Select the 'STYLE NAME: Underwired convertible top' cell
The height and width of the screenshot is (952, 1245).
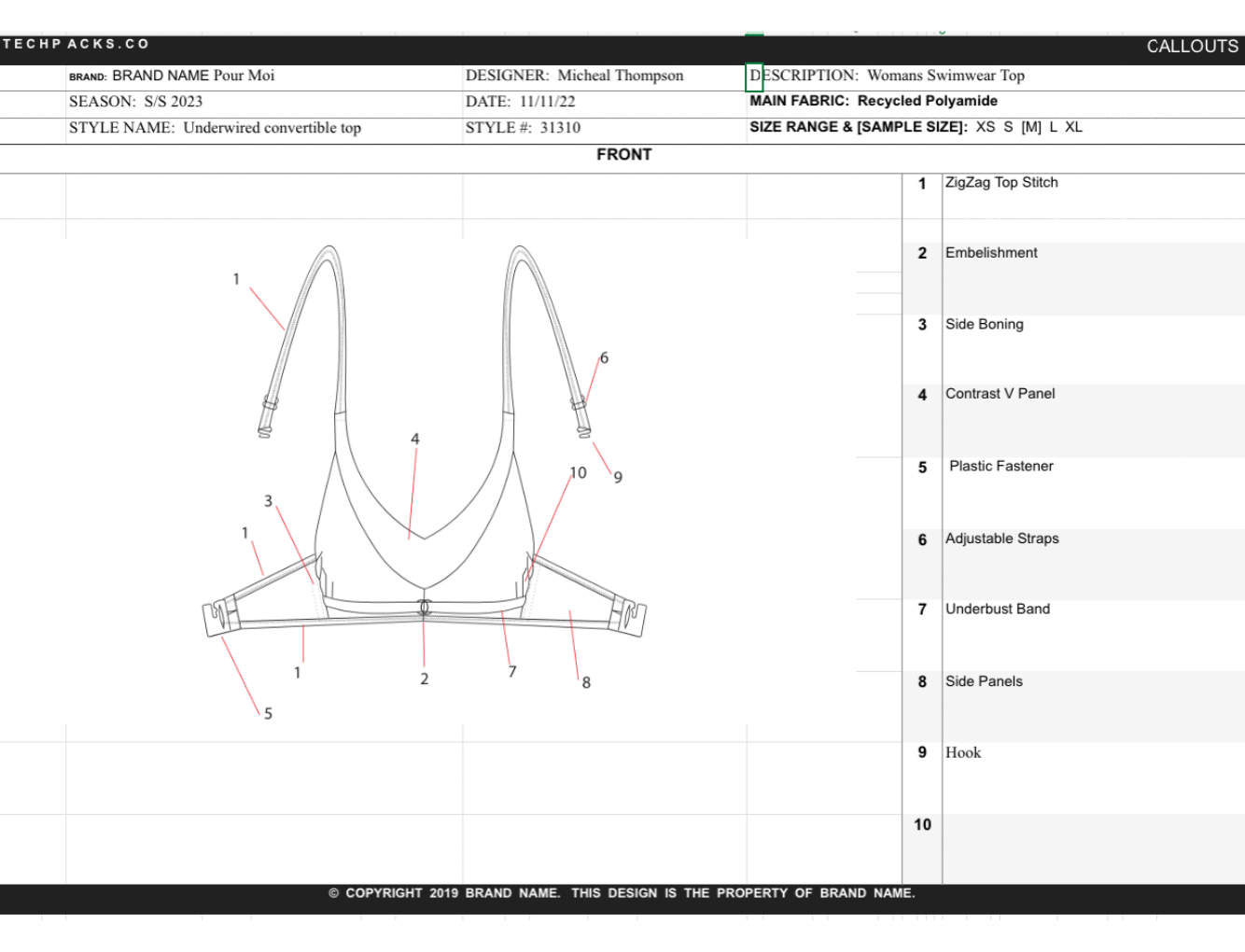(265, 129)
